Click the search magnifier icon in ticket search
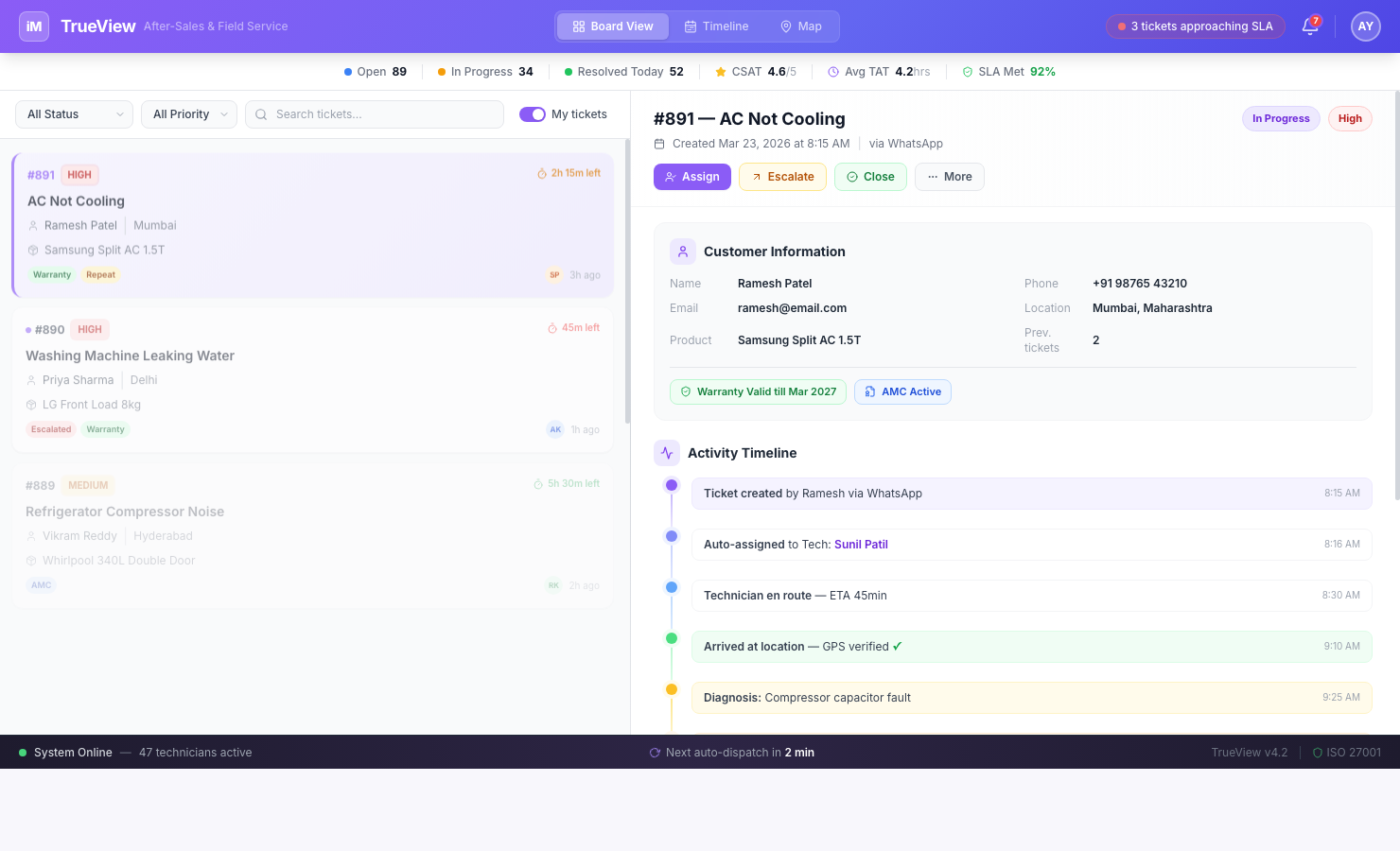This screenshot has height=851, width=1400. [261, 113]
